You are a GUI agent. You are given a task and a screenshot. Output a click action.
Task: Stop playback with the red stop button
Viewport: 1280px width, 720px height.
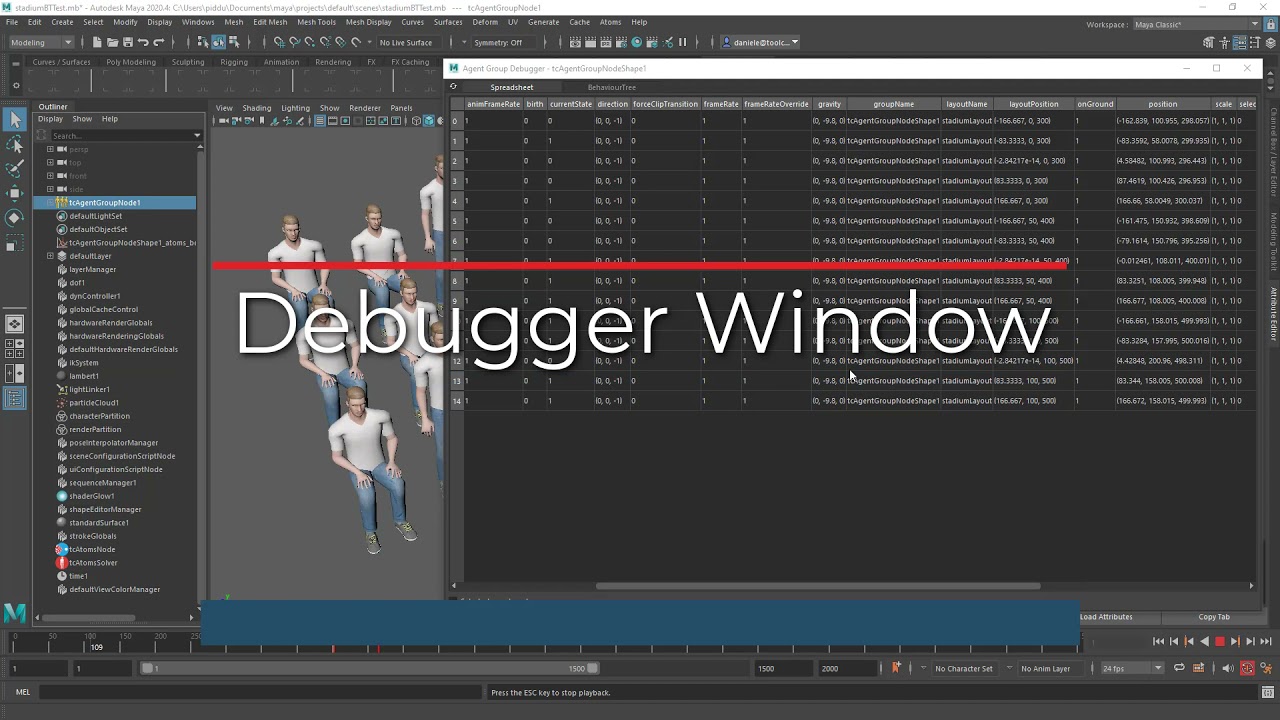coord(1219,642)
